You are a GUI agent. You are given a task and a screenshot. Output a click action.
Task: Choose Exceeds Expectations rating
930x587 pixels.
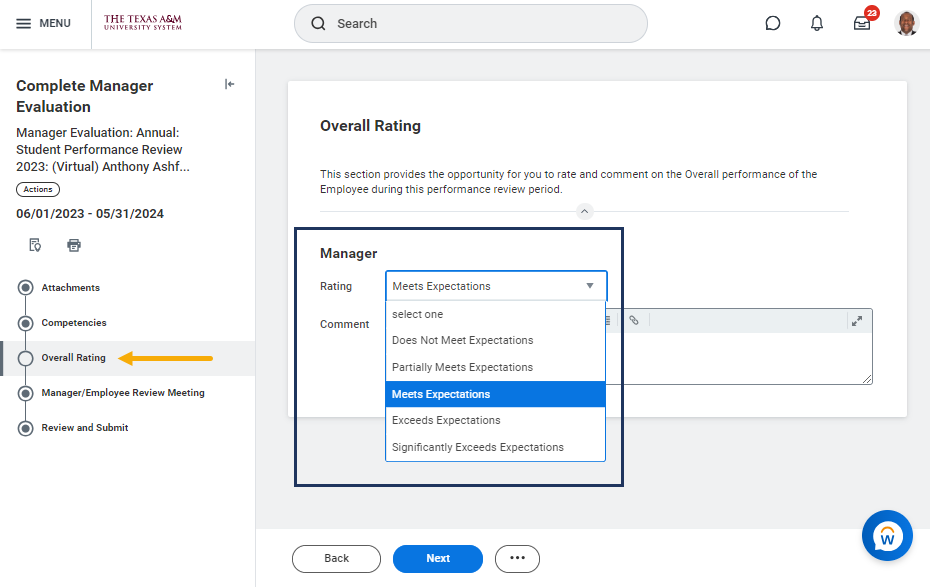coord(446,420)
